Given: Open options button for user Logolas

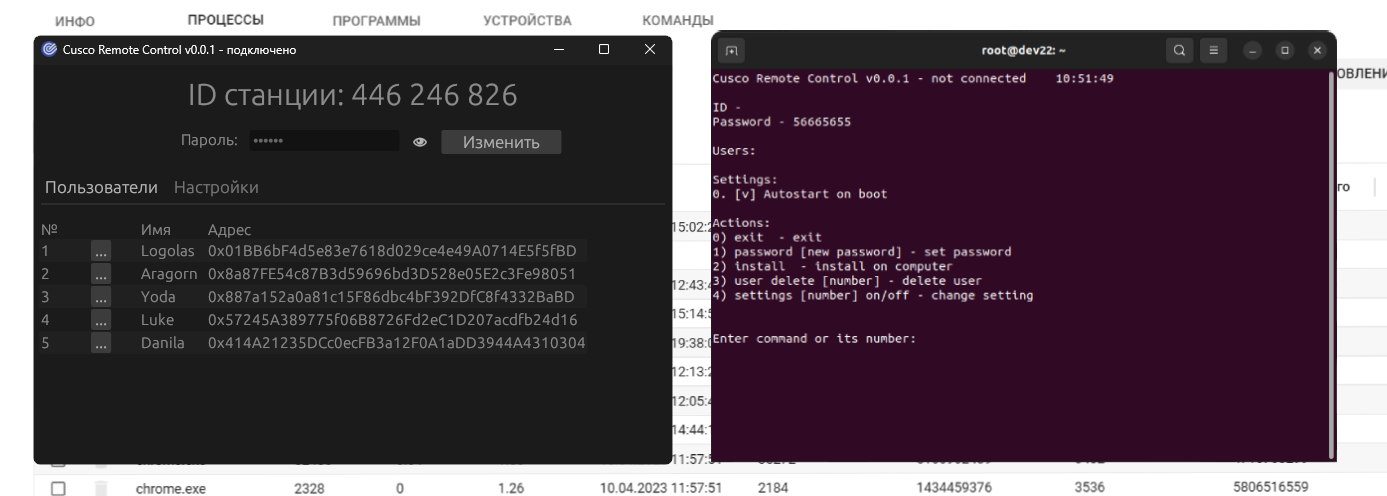Looking at the screenshot, I should (101, 251).
